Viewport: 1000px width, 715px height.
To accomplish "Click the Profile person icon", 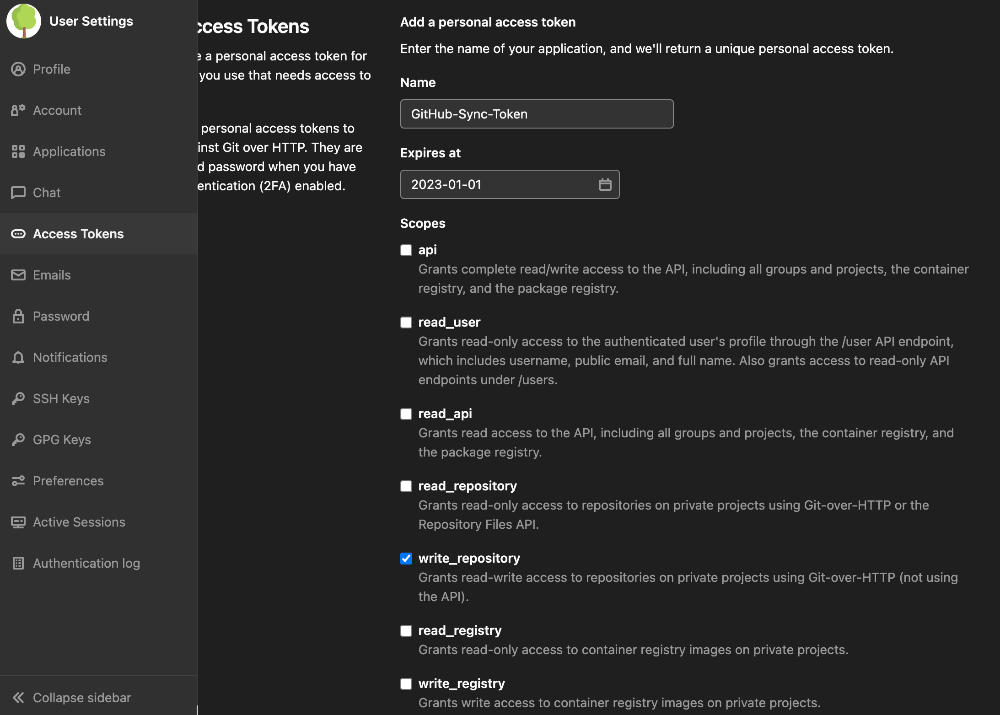I will pyautogui.click(x=18, y=69).
